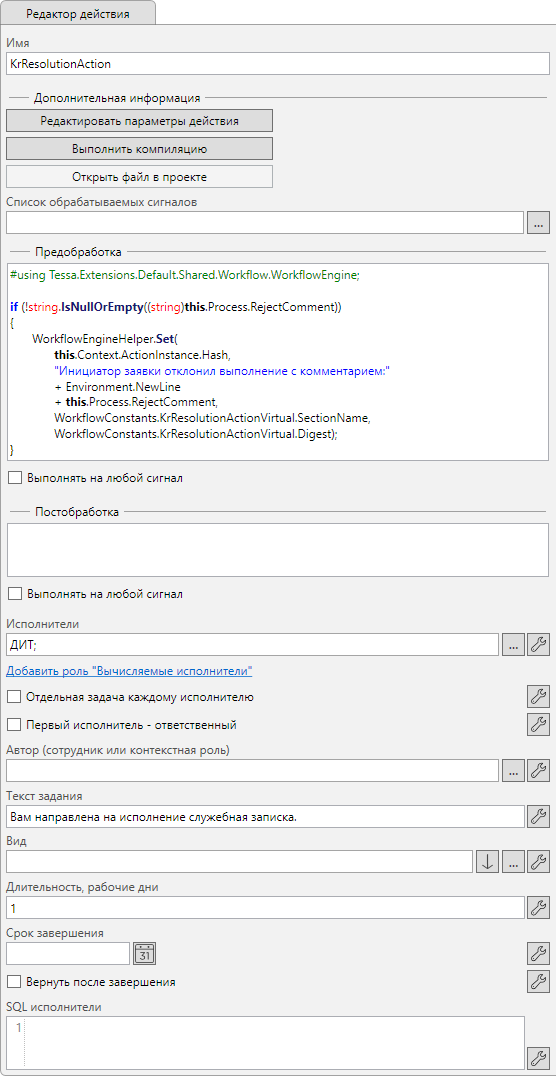Open calendar picker for Срок завершения
This screenshot has height=1076, width=556.
[145, 953]
